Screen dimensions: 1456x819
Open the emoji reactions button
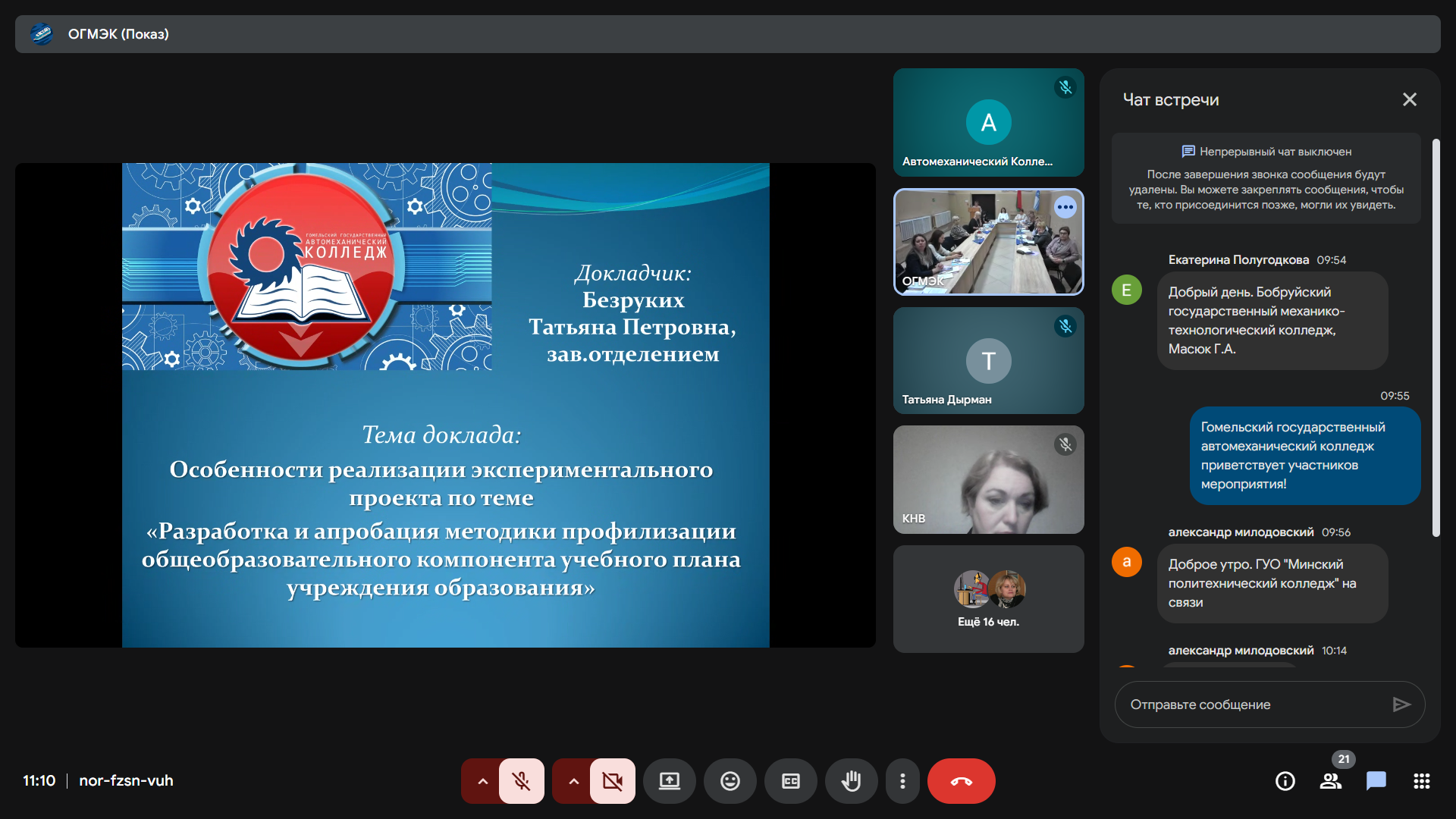[730, 781]
